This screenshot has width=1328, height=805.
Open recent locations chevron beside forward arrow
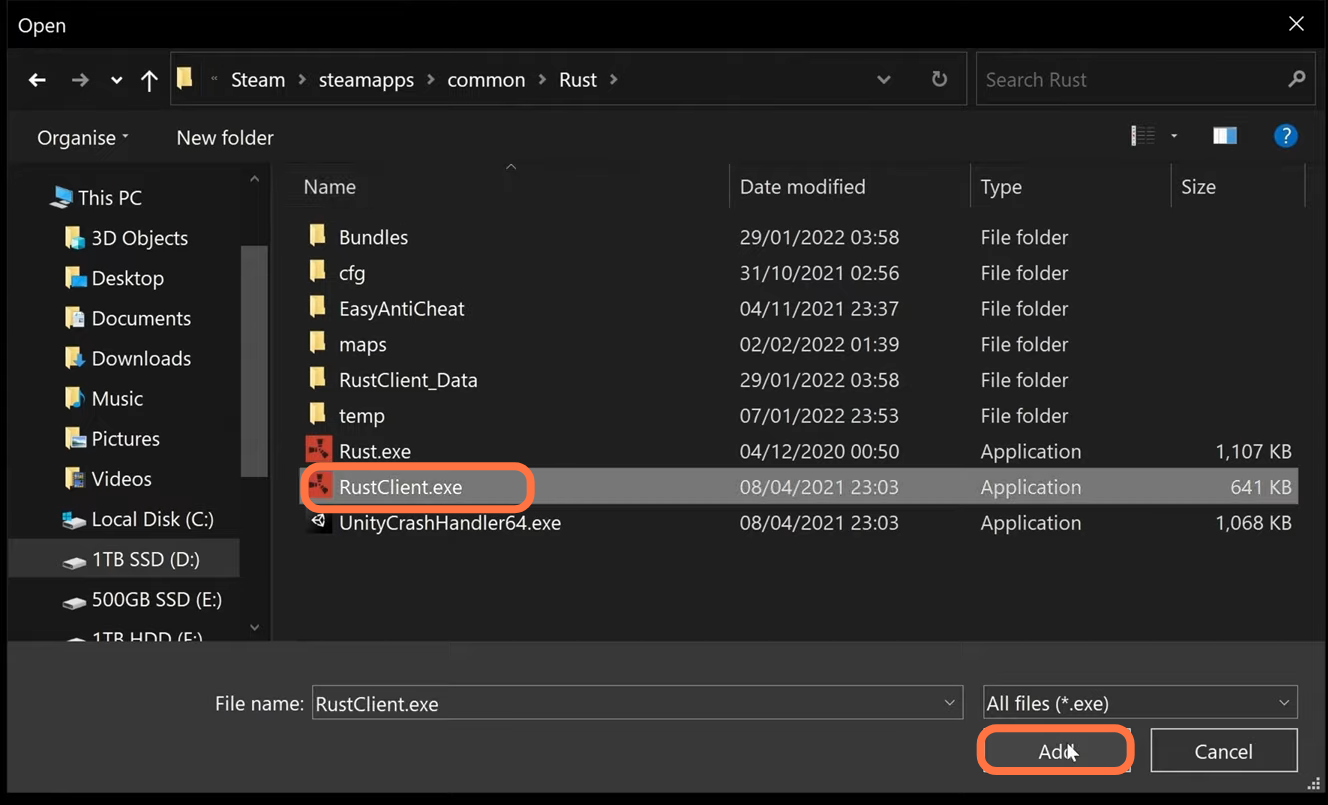tap(116, 80)
